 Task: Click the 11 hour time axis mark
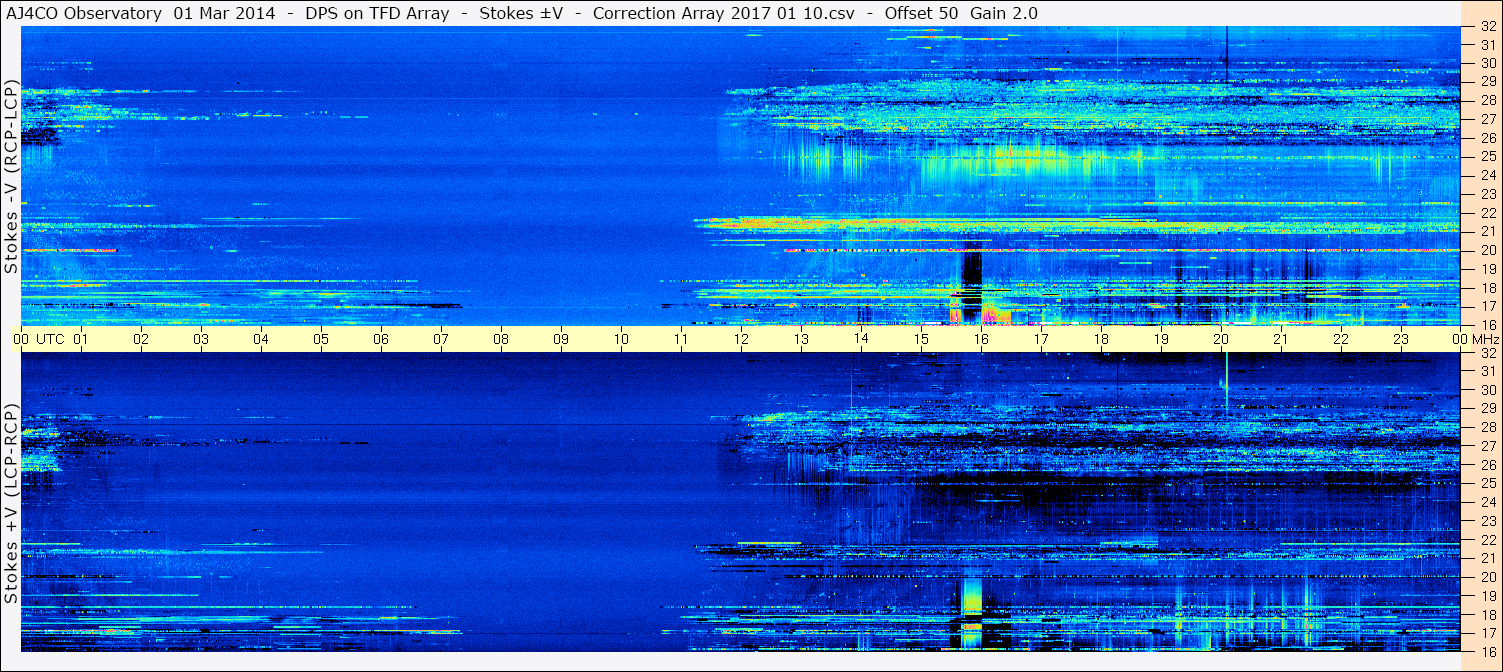tap(681, 339)
